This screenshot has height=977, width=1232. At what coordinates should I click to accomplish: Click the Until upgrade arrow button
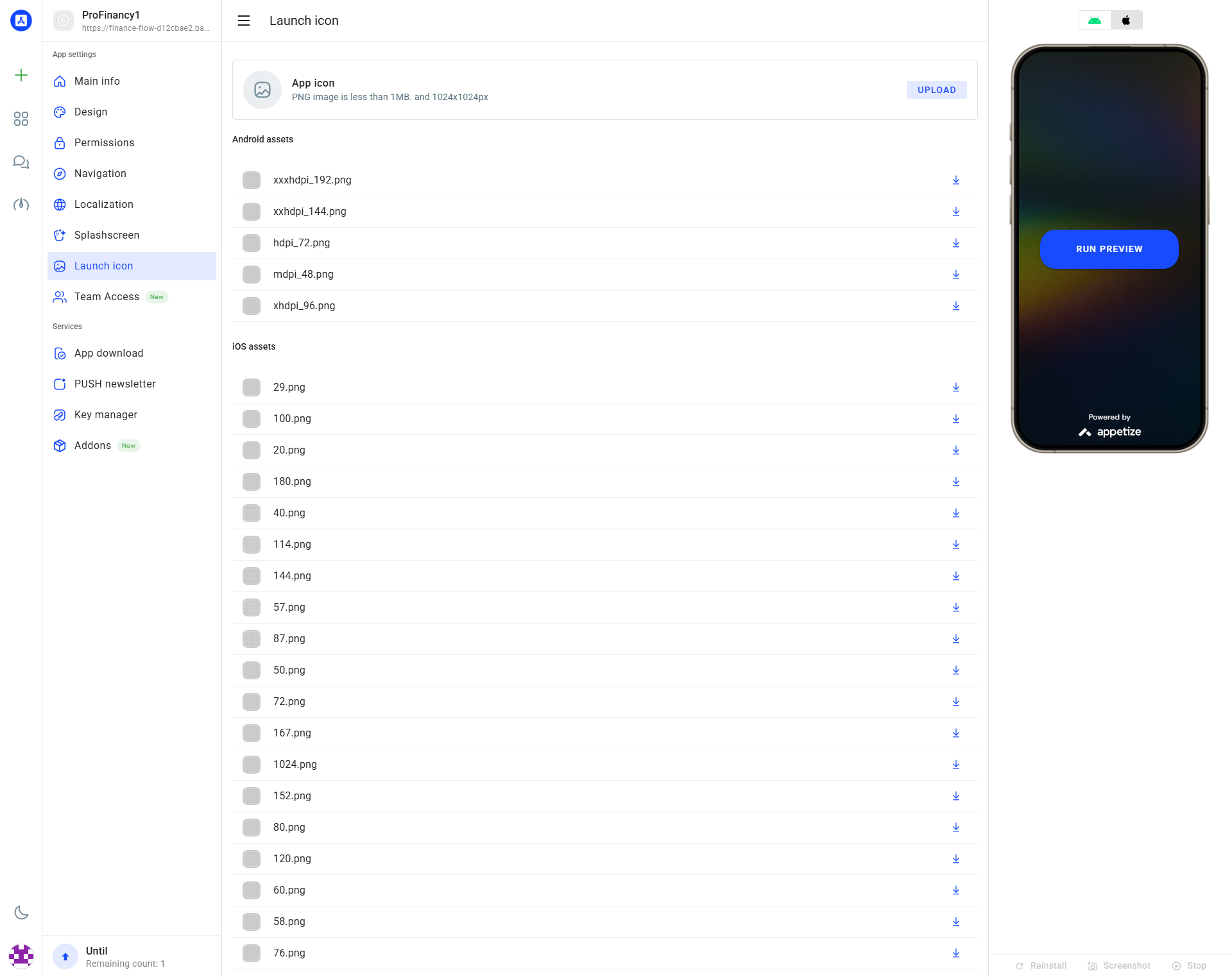[65, 956]
